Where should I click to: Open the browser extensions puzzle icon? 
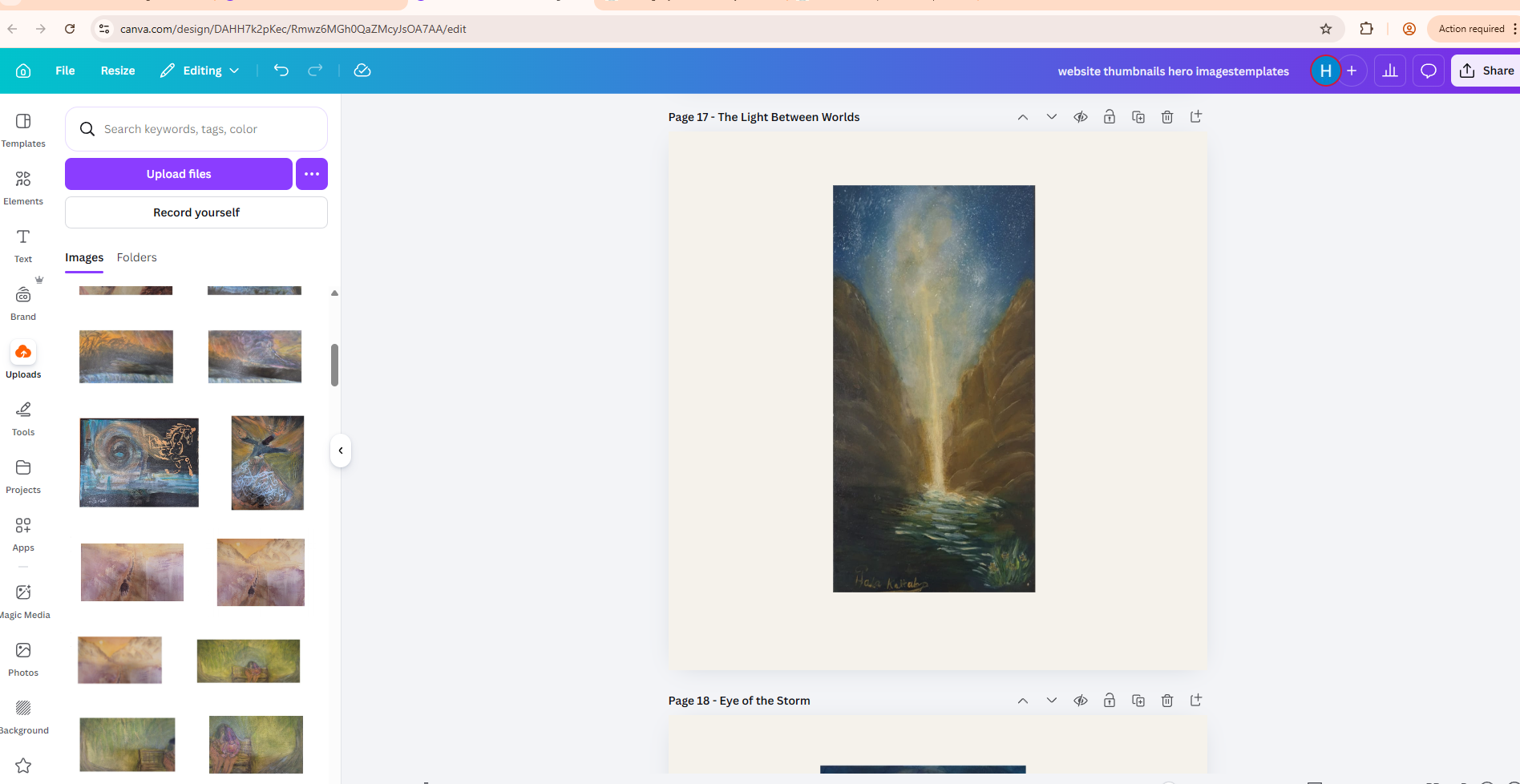pos(1367,29)
